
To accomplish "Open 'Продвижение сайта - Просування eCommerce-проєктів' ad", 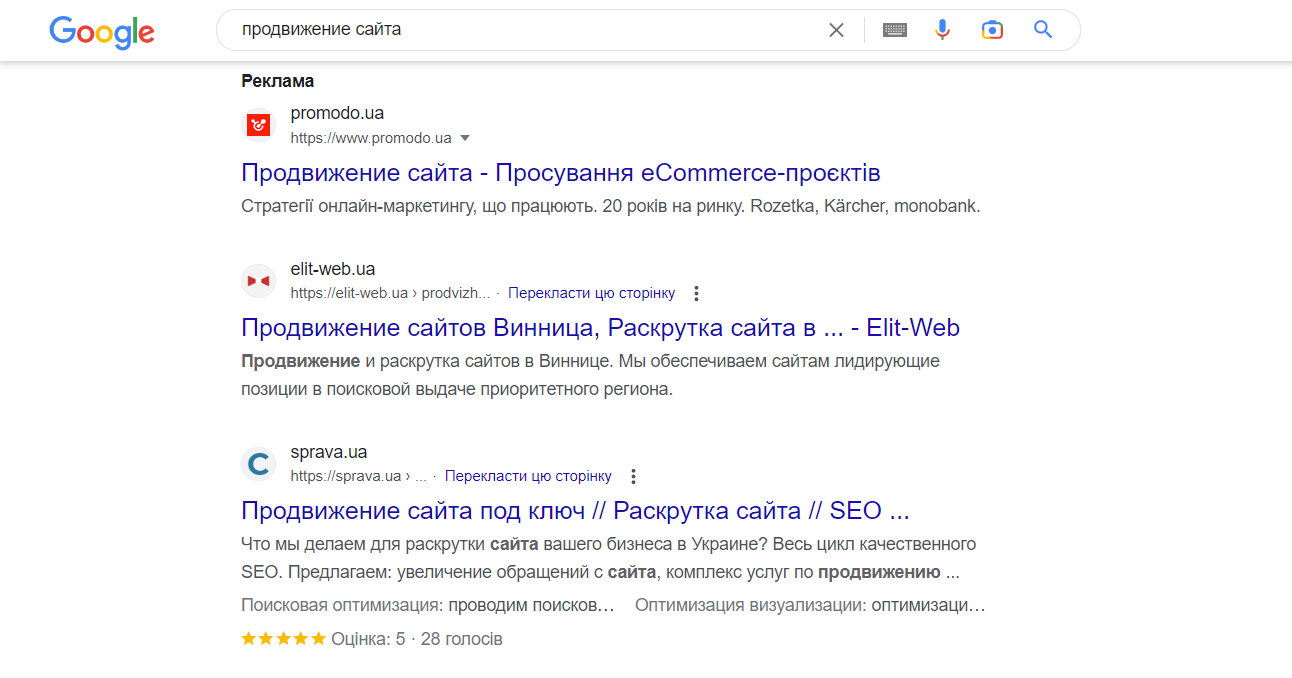I will [560, 173].
